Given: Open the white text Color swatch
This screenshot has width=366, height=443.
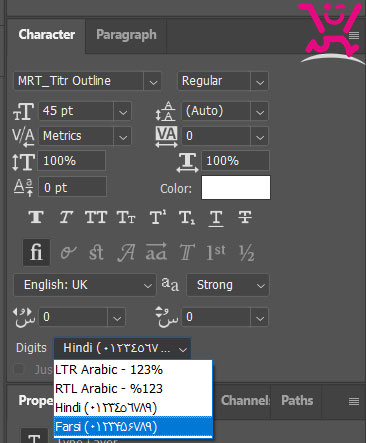Looking at the screenshot, I should 236,188.
